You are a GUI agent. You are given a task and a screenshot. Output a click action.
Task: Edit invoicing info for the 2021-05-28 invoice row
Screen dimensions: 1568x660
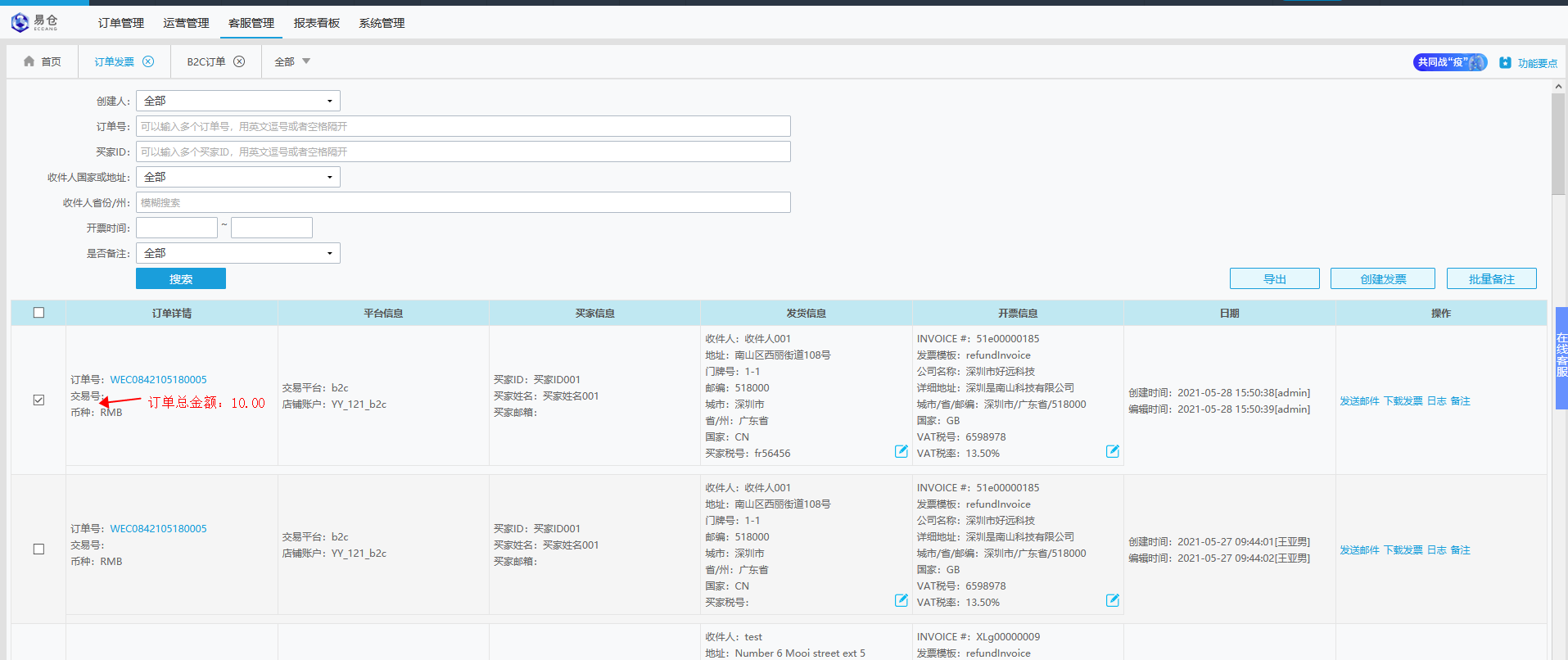(x=1113, y=451)
